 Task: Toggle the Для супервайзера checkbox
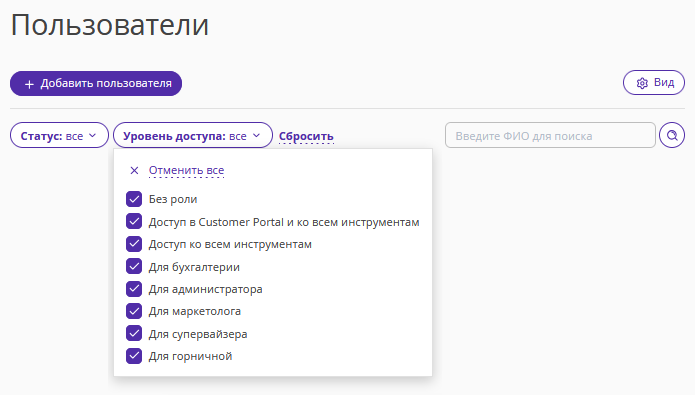coord(134,333)
